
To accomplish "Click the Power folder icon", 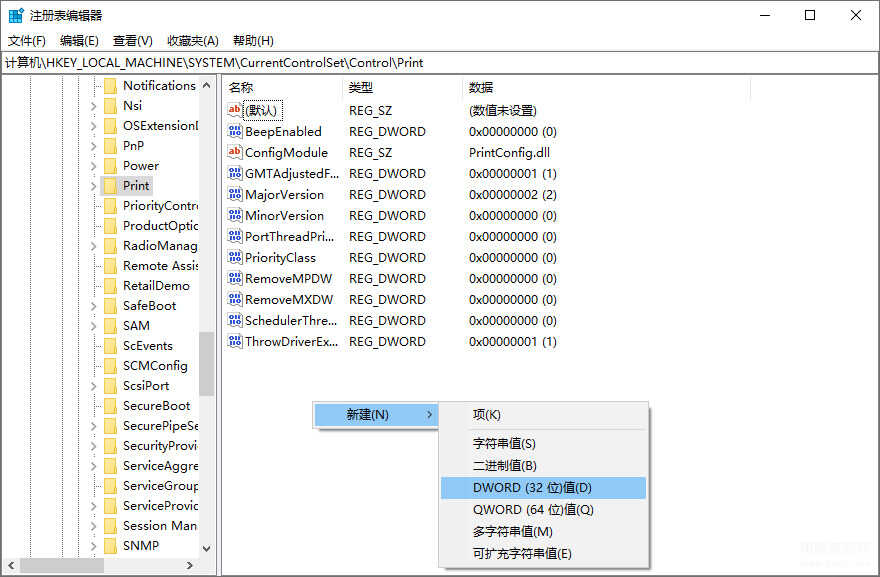I will click(x=111, y=166).
